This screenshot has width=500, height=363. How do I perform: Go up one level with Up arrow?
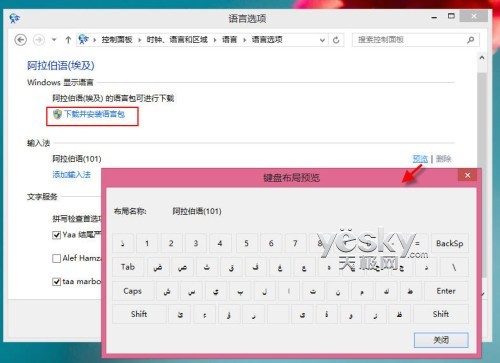(68, 40)
